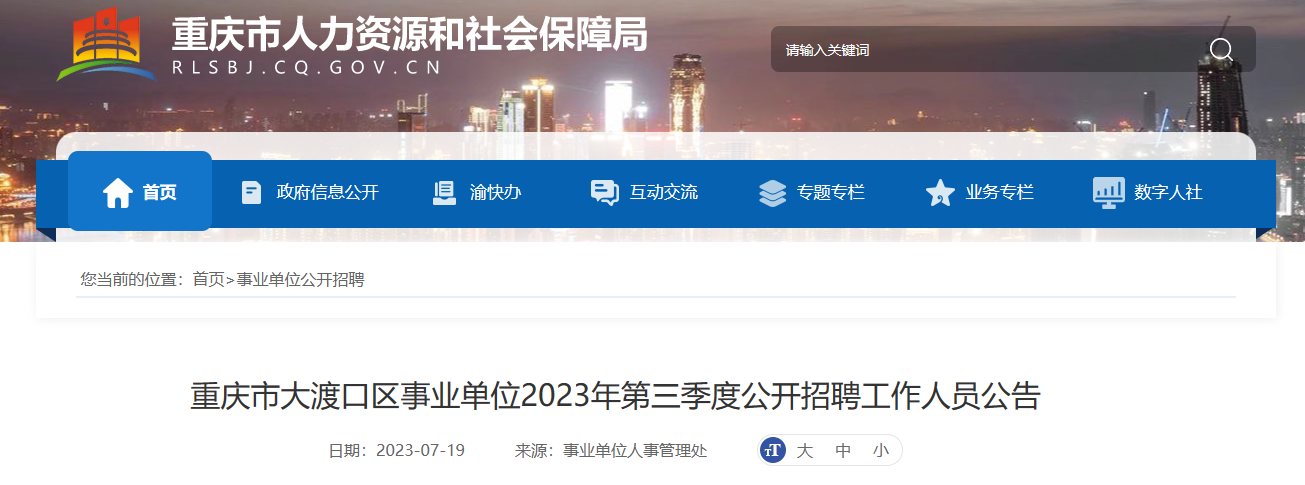Set font size to 中
Image resolution: width=1305 pixels, height=485 pixels.
click(x=843, y=450)
